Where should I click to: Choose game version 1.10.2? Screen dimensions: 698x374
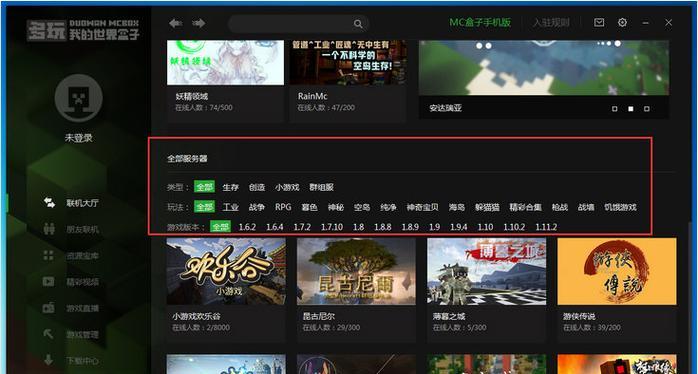[x=514, y=227]
